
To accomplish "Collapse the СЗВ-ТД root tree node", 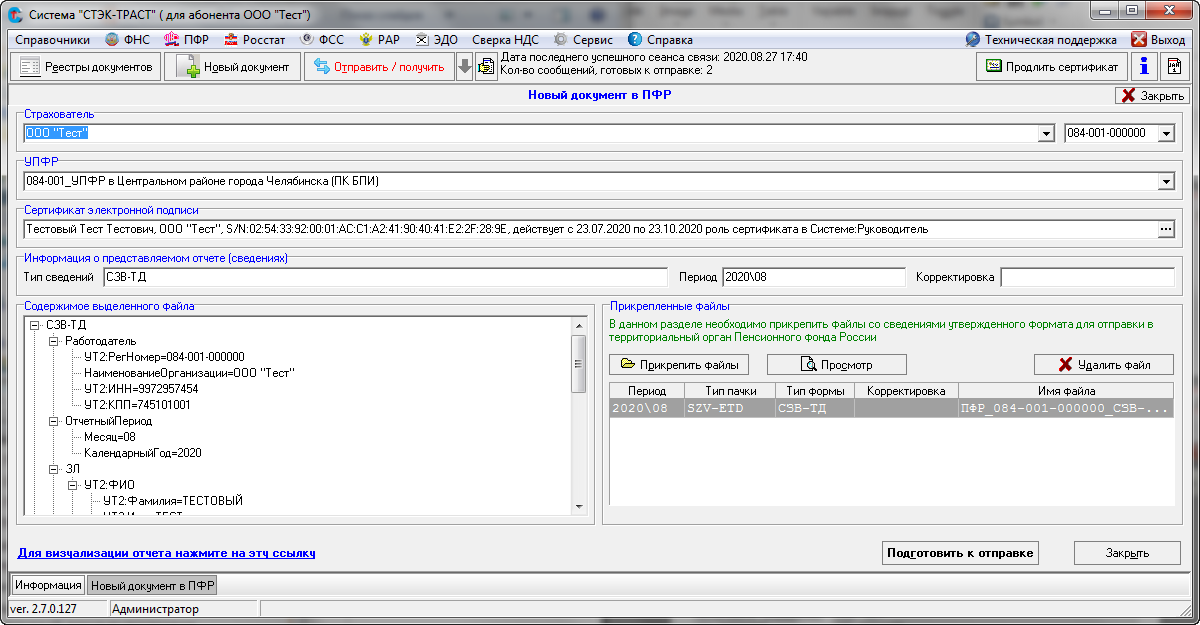I will tap(35, 325).
